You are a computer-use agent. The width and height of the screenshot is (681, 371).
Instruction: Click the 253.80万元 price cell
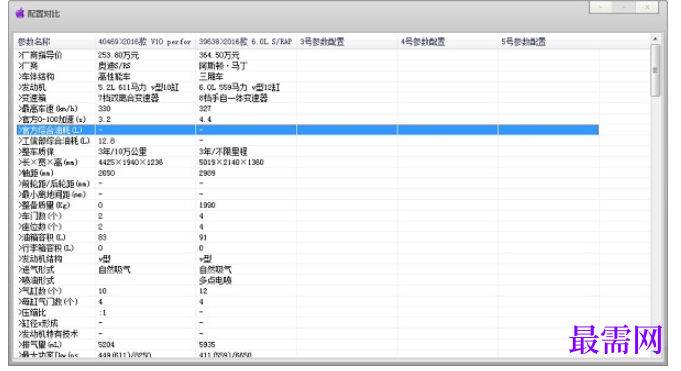point(118,55)
